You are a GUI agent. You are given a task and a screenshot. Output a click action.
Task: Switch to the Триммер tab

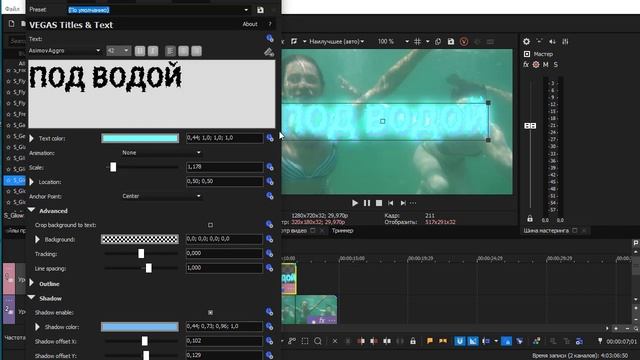click(x=342, y=231)
